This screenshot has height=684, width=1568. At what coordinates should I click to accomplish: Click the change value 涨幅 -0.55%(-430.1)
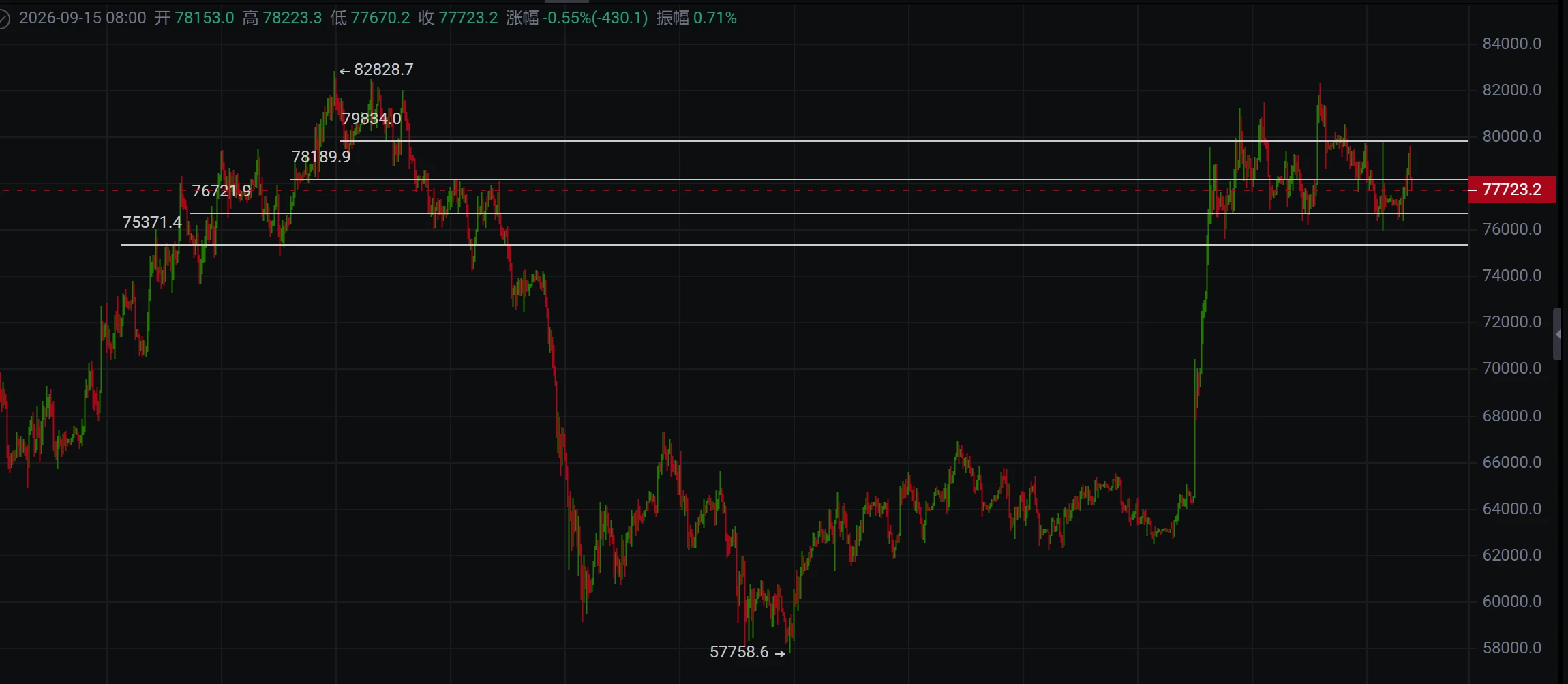click(577, 18)
